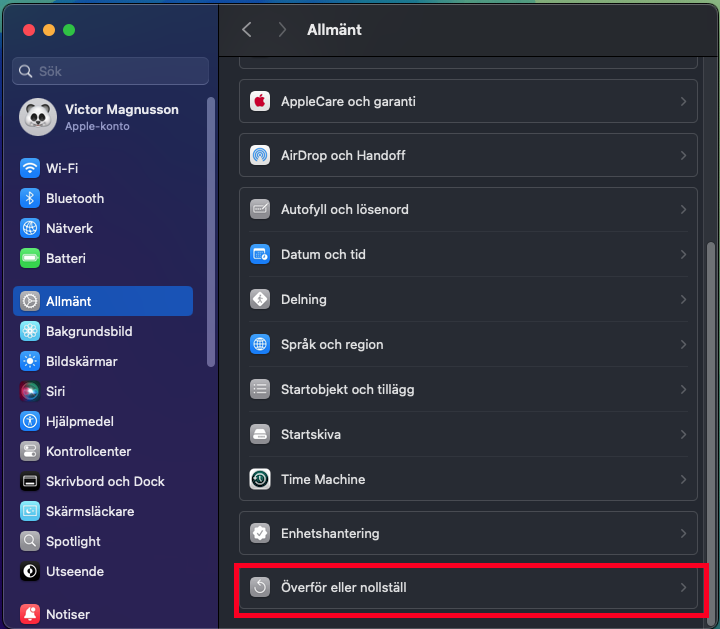Select Bakgrundsbild label in sidebar
Screen dimensions: 720x629
89,331
